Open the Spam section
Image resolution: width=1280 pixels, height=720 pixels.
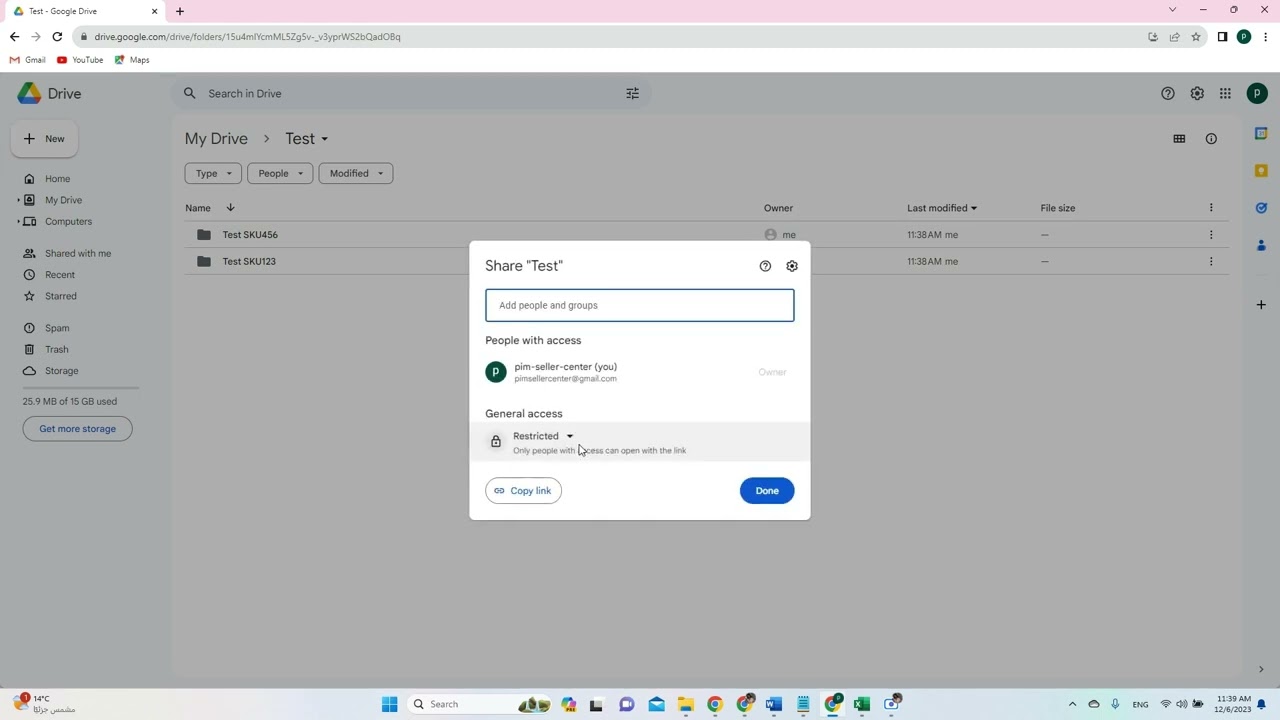coord(57,328)
